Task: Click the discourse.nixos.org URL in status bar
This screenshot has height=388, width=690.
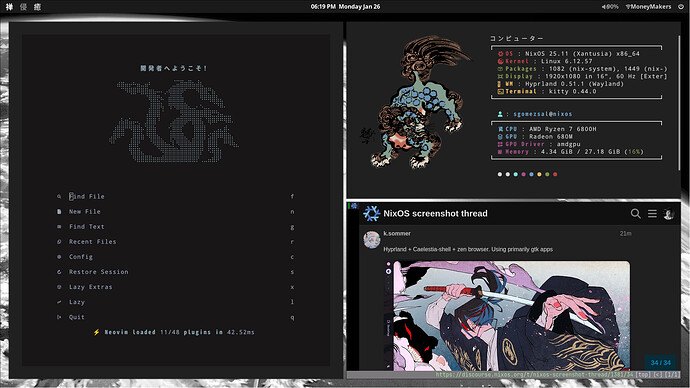Action: (534, 375)
